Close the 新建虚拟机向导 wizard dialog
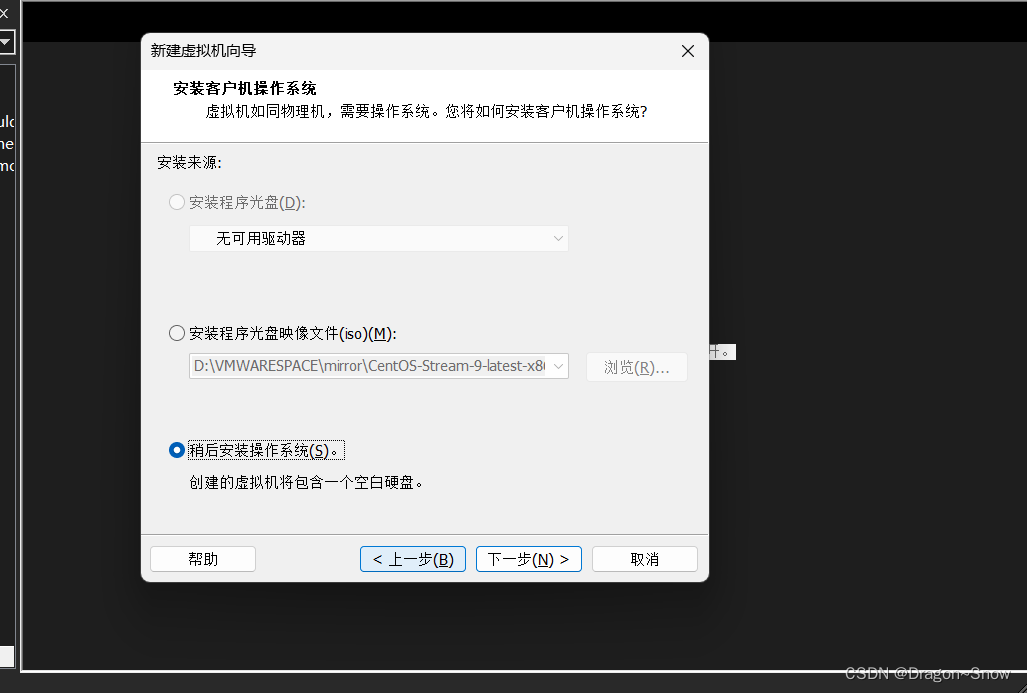 coord(687,50)
